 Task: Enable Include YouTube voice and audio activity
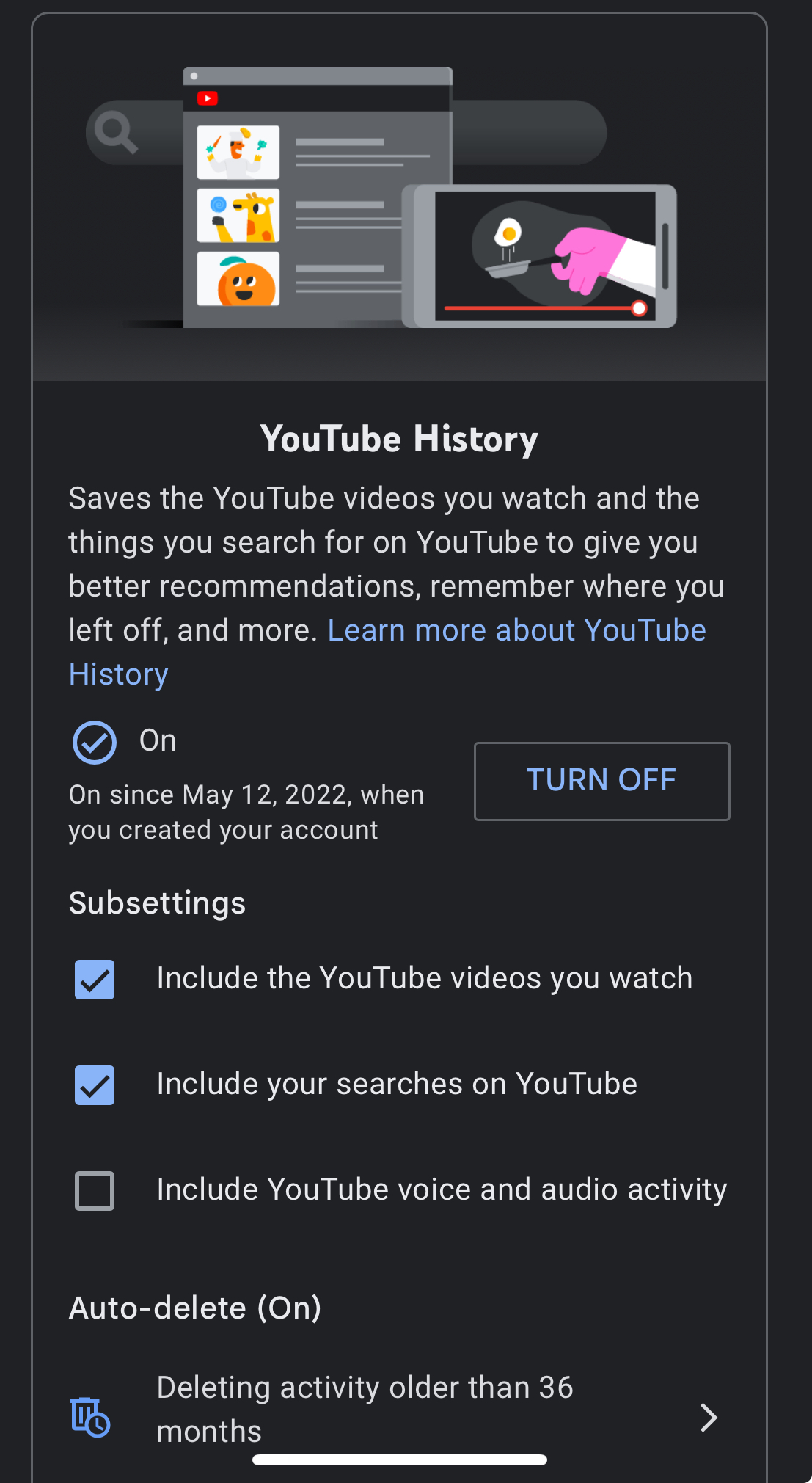click(95, 1191)
